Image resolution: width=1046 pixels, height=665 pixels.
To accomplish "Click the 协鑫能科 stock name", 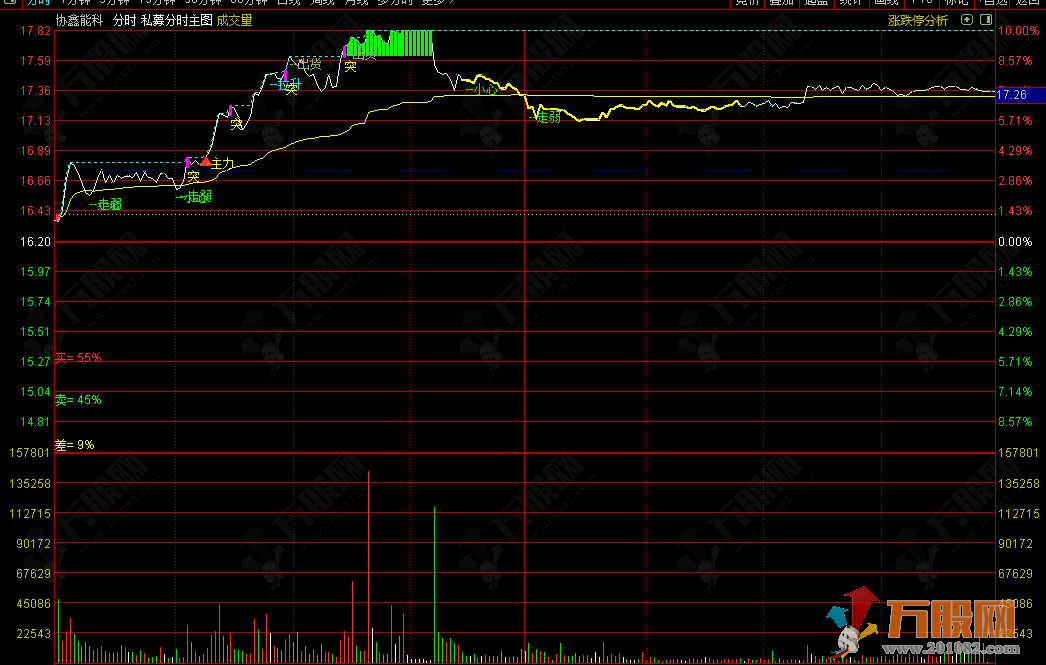I will pos(80,19).
